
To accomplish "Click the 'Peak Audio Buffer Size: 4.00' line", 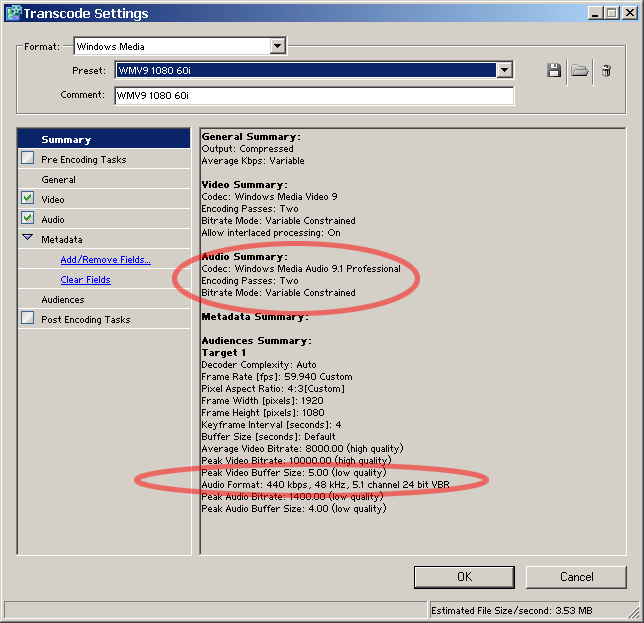I will (294, 508).
